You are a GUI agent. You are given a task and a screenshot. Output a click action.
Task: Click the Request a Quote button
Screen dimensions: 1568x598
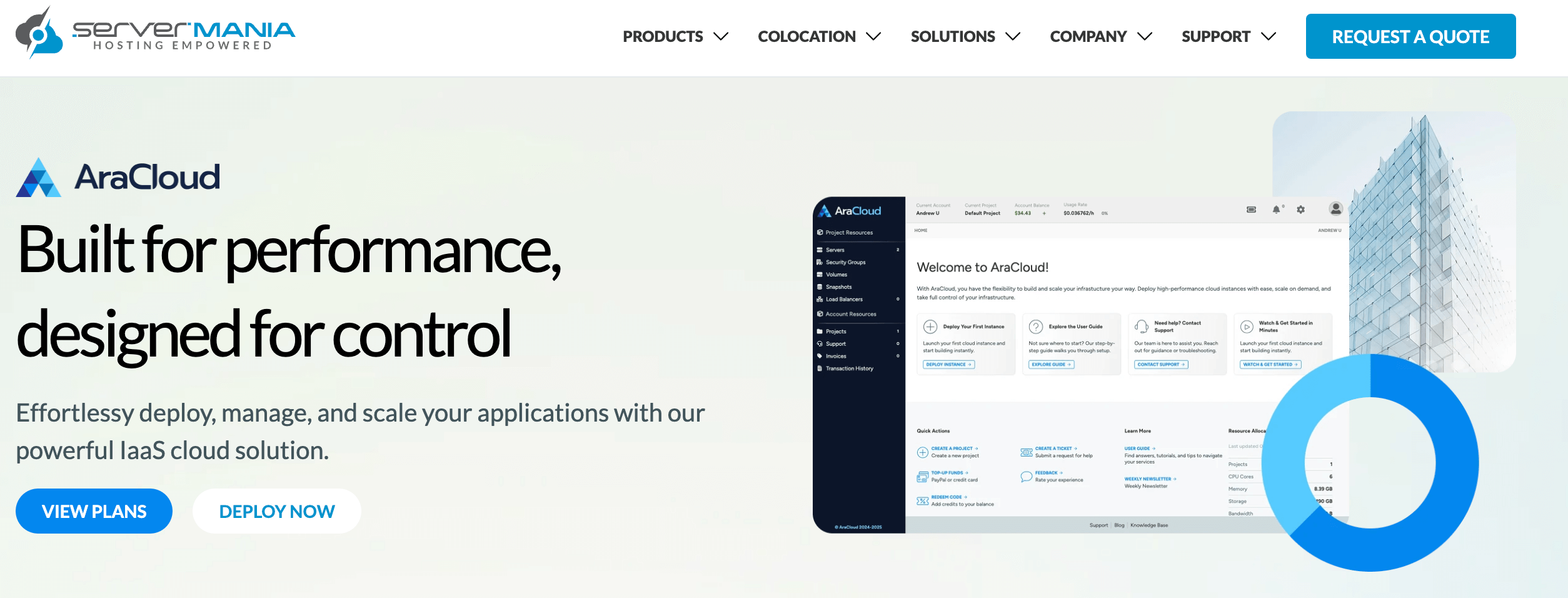click(x=1410, y=37)
